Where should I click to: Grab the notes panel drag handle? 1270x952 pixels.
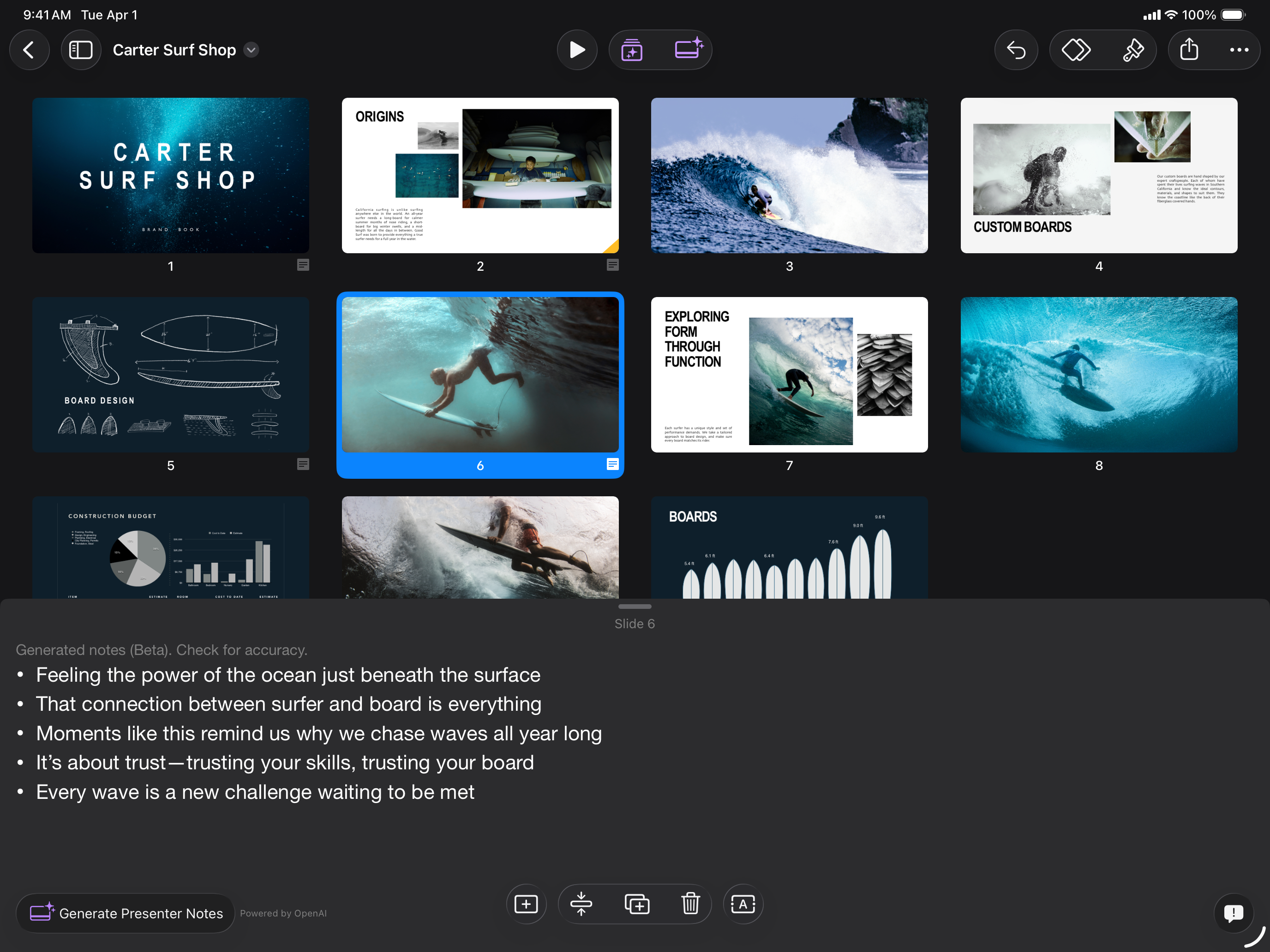click(x=635, y=606)
